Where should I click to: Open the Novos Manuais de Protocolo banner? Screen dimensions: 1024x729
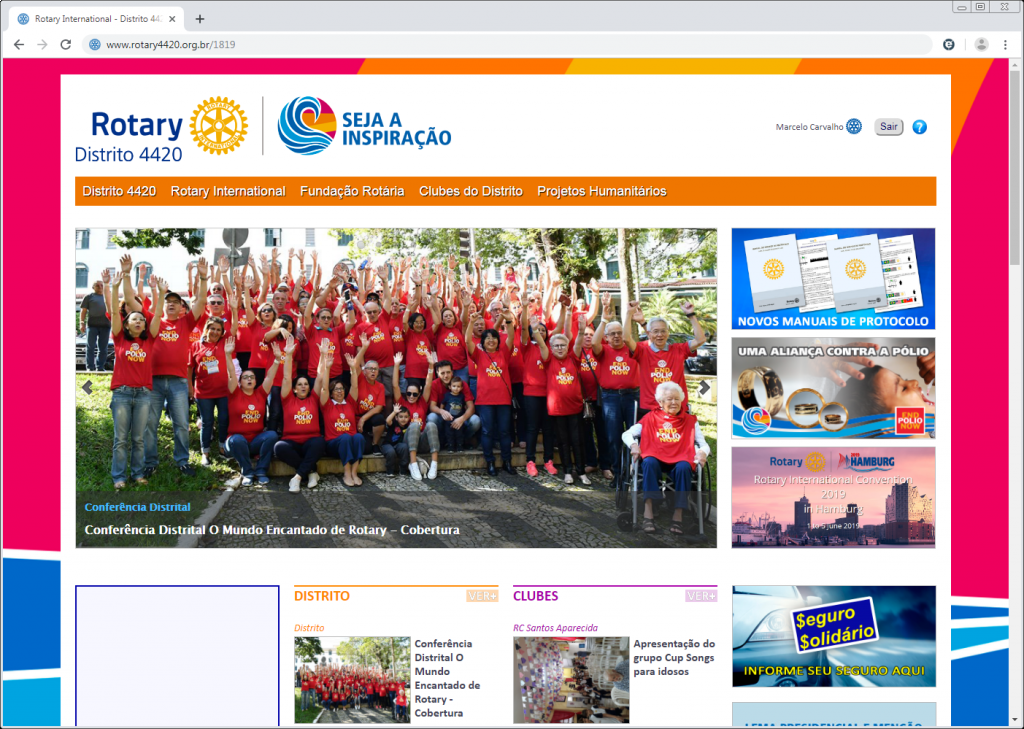point(833,279)
